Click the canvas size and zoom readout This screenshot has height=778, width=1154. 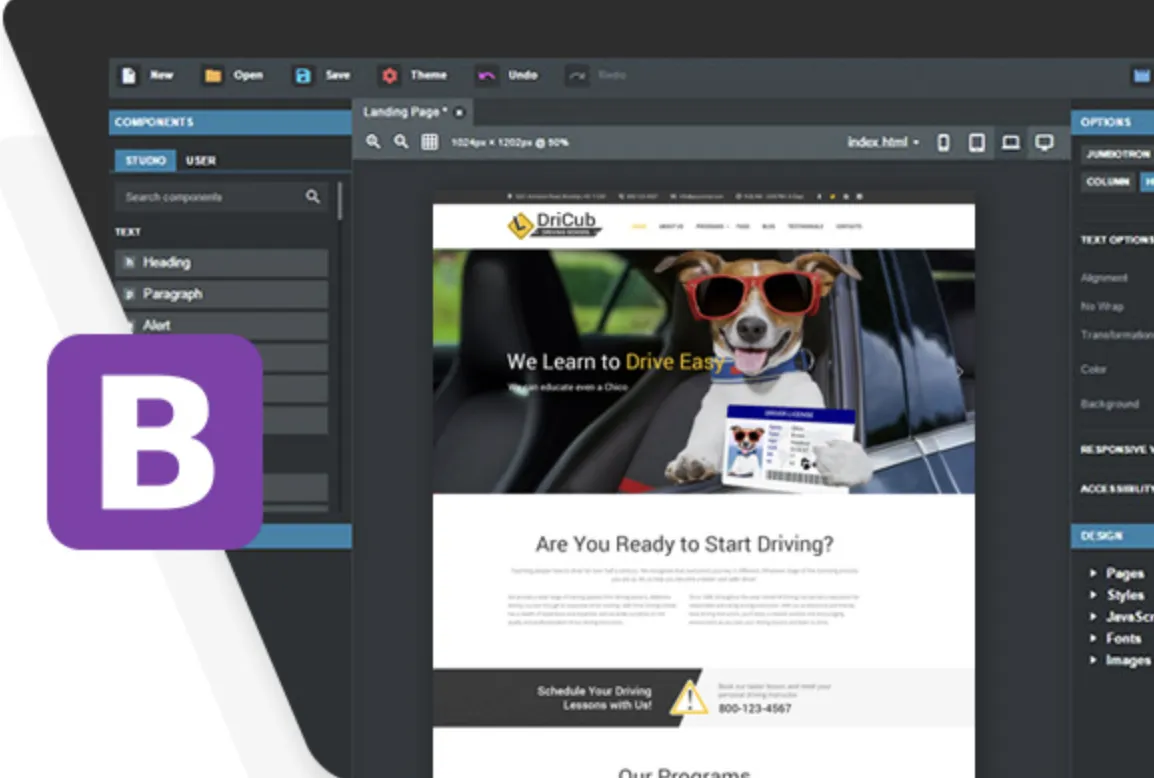509,142
